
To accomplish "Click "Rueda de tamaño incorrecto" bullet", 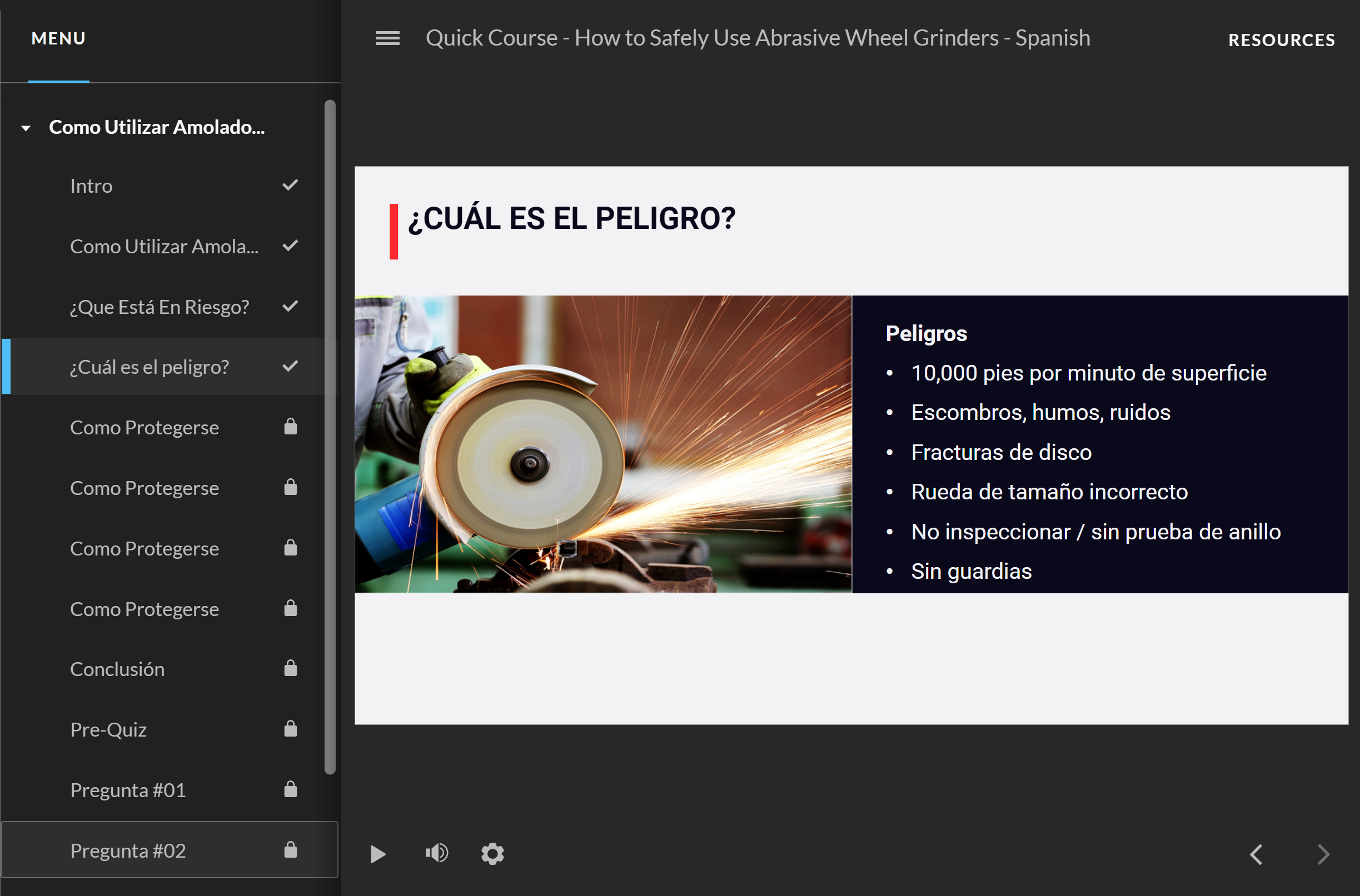I will (1049, 492).
